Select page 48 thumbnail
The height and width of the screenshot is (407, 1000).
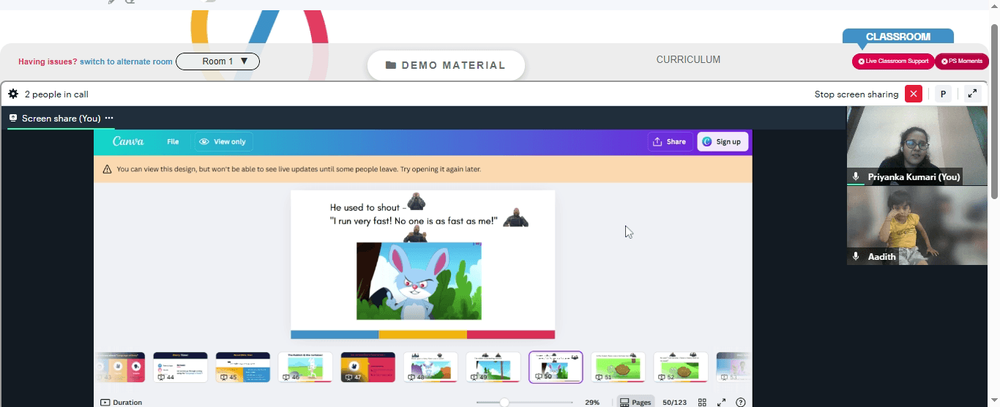[x=430, y=367]
